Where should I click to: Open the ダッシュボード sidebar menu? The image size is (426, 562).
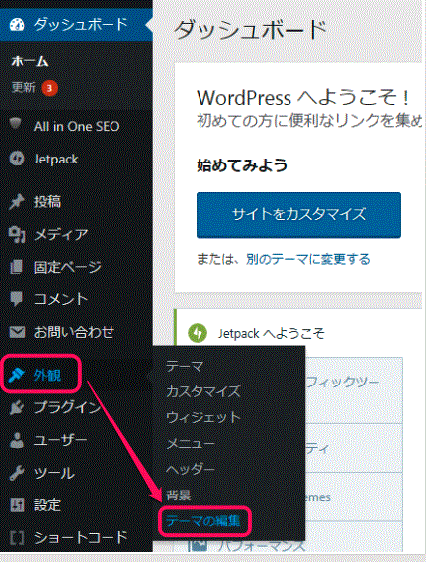click(x=76, y=25)
